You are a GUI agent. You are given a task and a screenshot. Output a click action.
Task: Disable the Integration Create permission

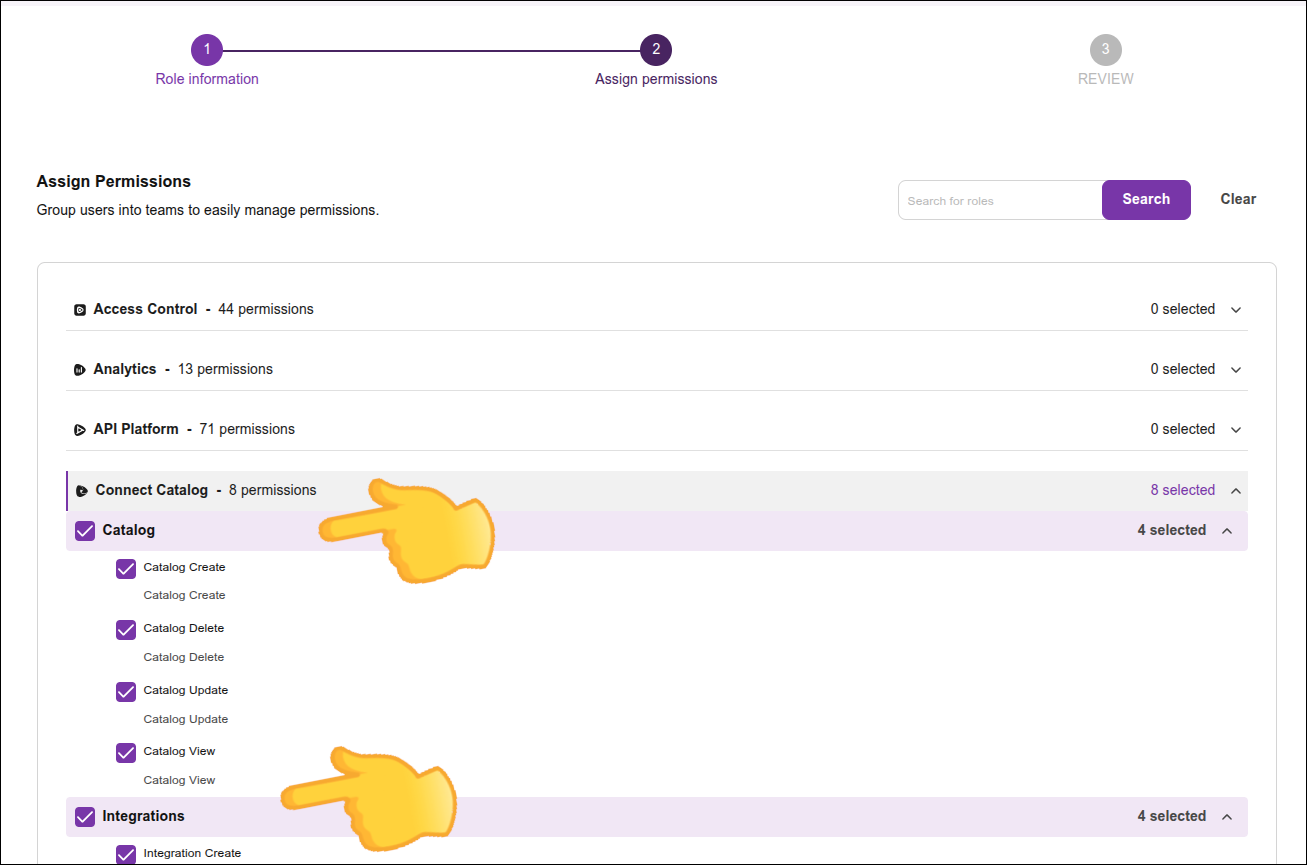125,853
